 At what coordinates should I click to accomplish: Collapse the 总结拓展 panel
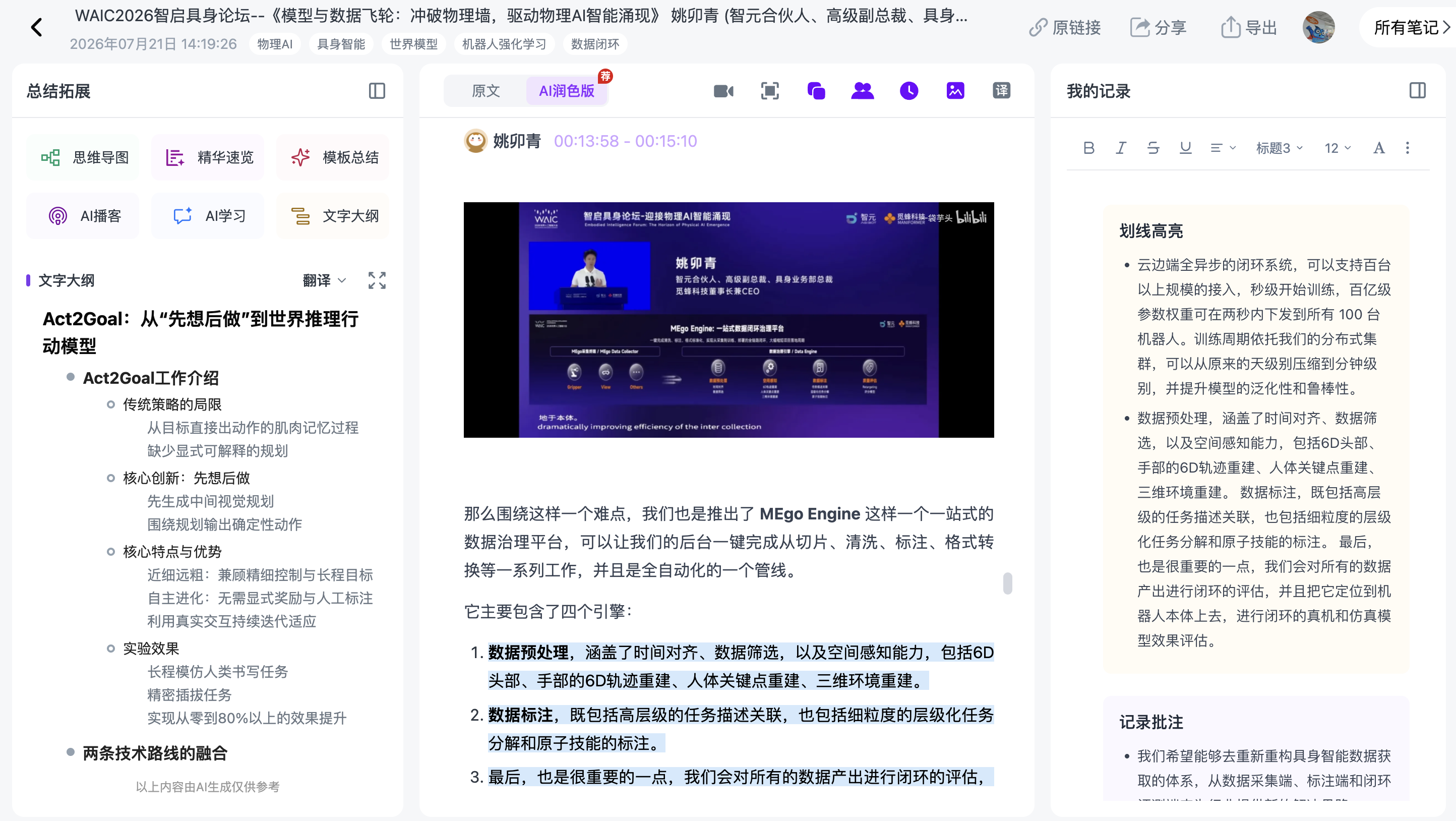click(377, 91)
